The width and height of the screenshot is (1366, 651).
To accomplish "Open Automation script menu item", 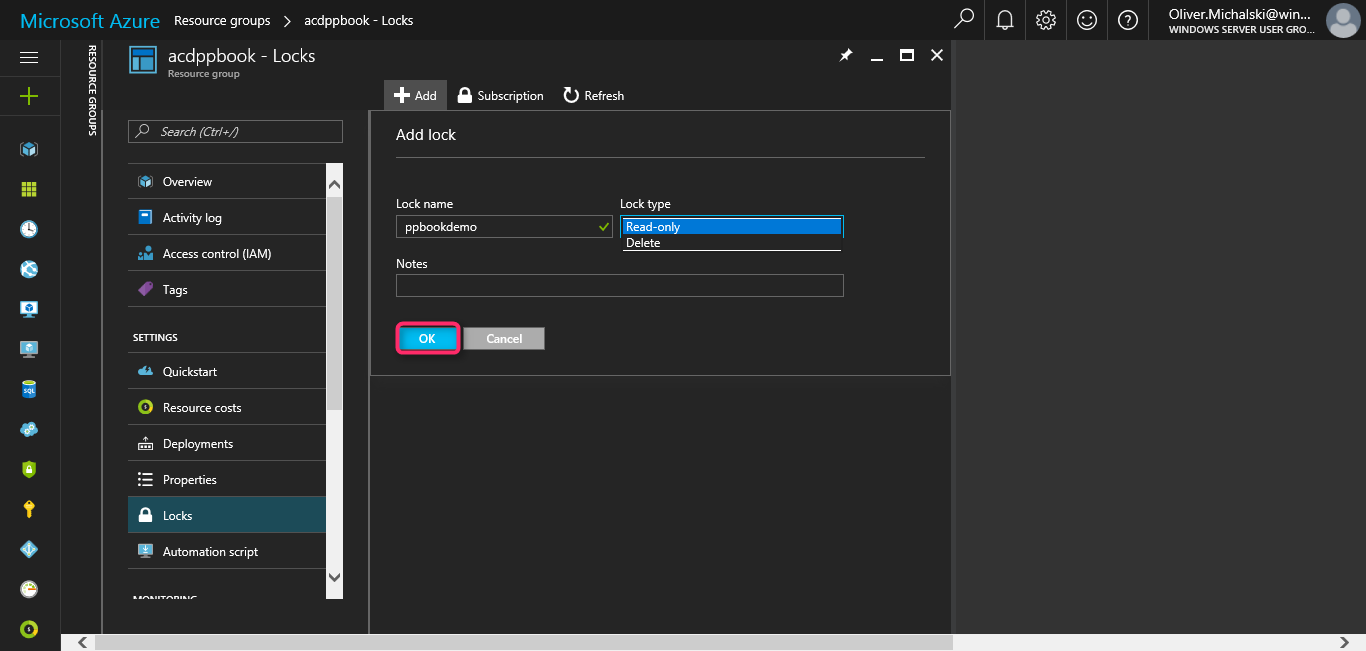I will 227,552.
